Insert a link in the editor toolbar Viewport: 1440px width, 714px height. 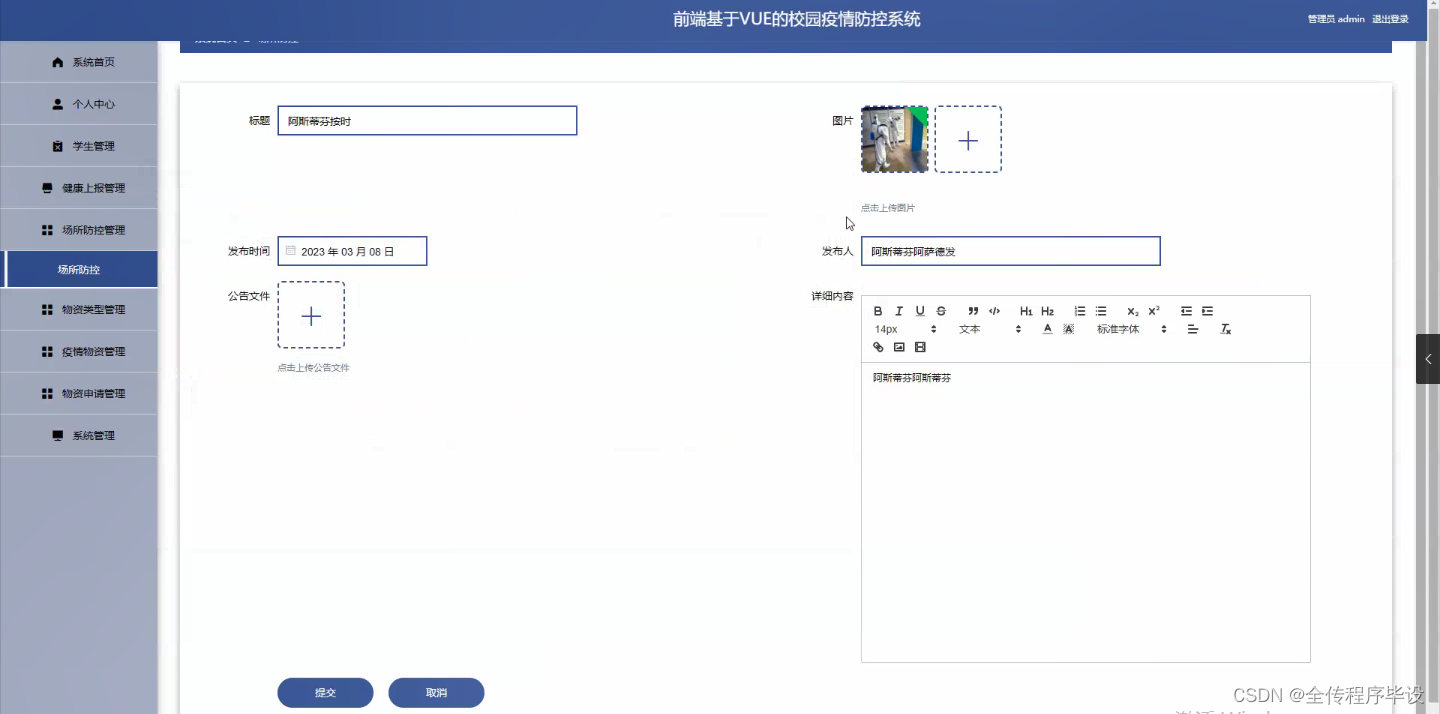878,347
